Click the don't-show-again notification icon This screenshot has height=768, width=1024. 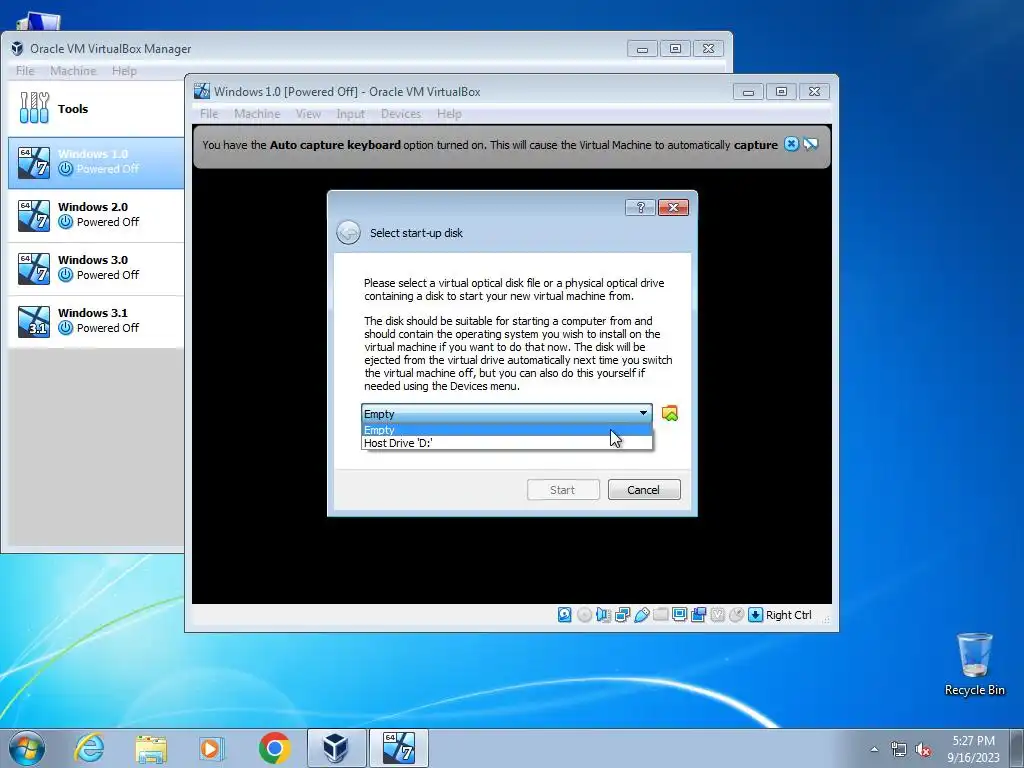[x=810, y=144]
